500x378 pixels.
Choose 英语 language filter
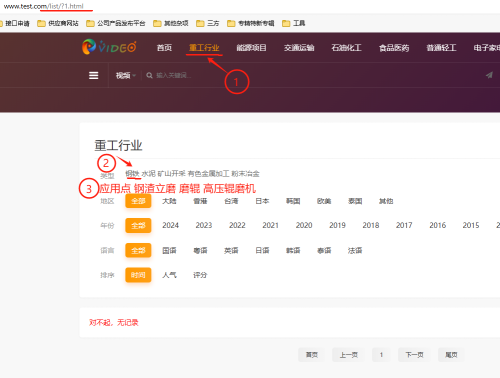(231, 250)
